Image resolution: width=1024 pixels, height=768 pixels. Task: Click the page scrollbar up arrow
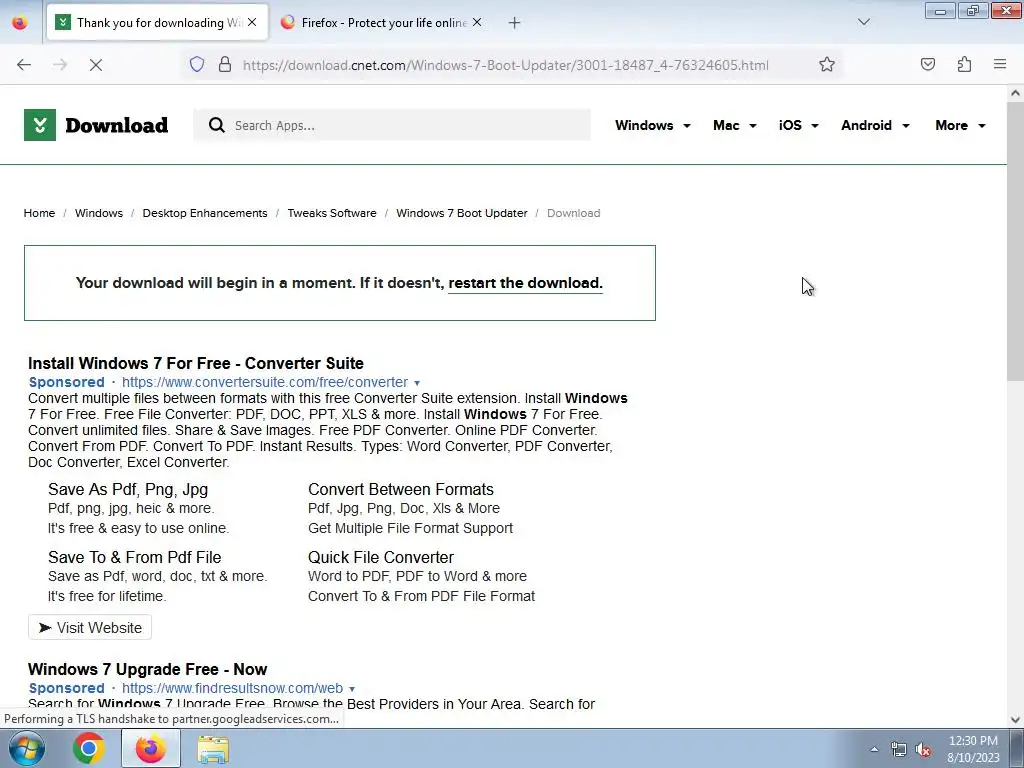click(1015, 93)
